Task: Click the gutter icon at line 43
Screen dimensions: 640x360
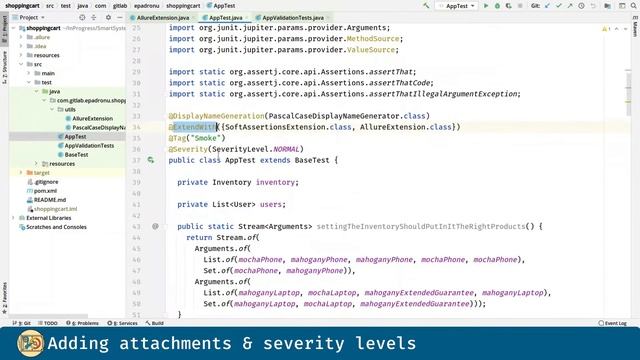Action: (155, 226)
